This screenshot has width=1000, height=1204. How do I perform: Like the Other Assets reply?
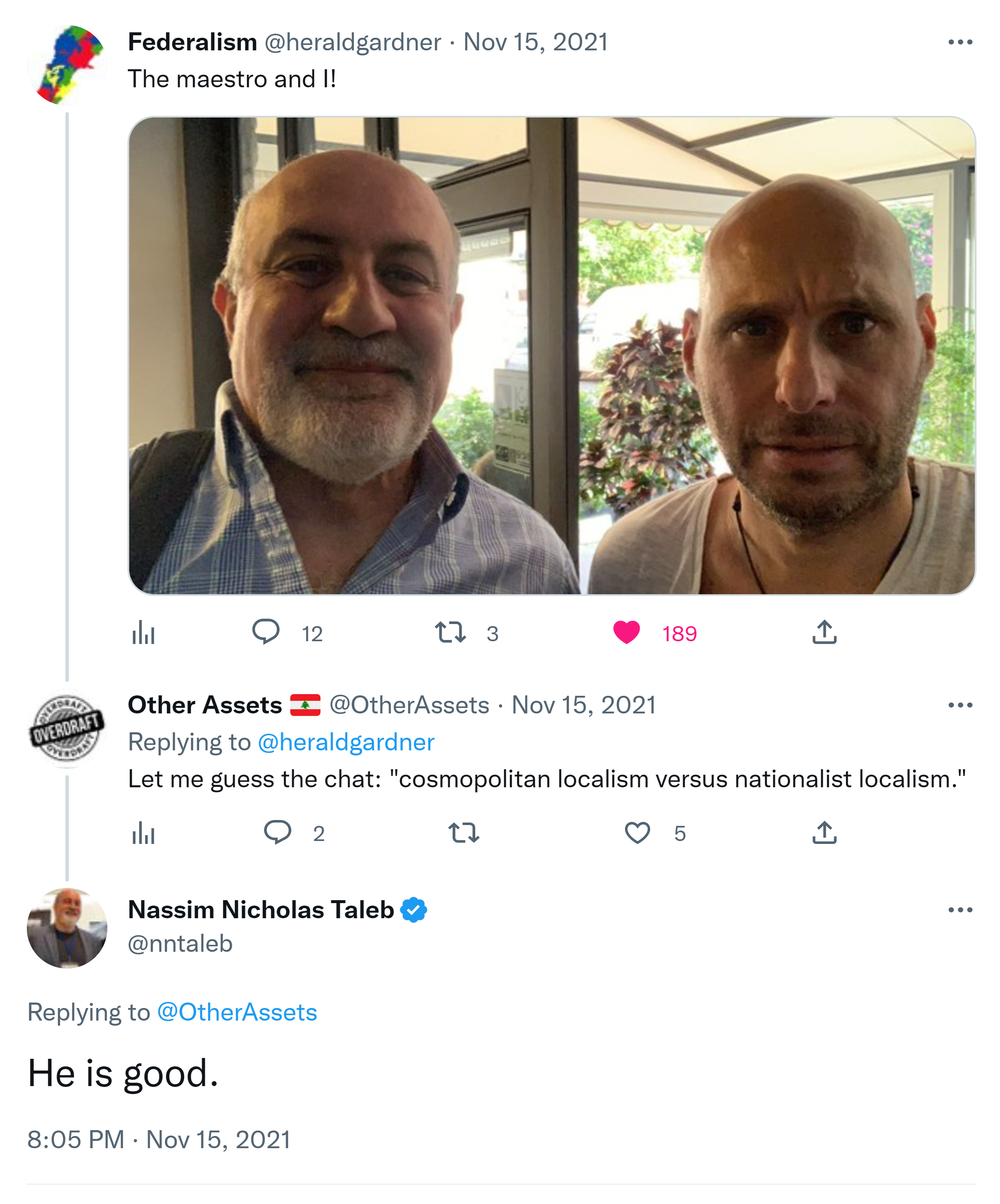pyautogui.click(x=637, y=833)
